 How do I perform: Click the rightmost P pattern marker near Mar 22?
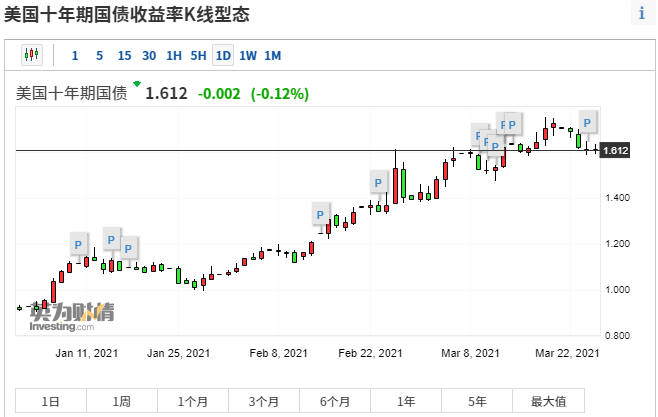pyautogui.click(x=587, y=122)
